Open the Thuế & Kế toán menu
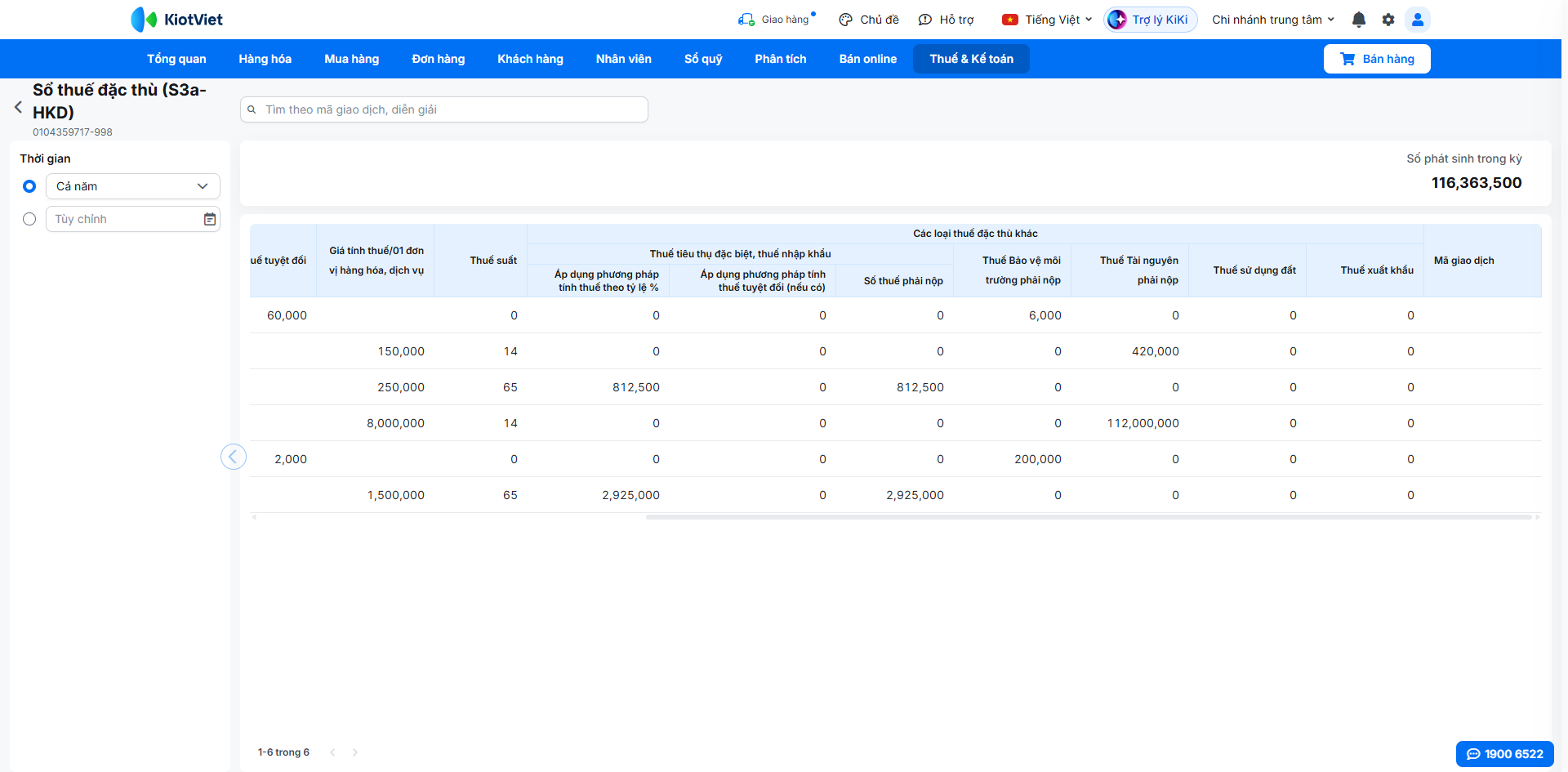Image resolution: width=1568 pixels, height=772 pixels. tap(971, 59)
